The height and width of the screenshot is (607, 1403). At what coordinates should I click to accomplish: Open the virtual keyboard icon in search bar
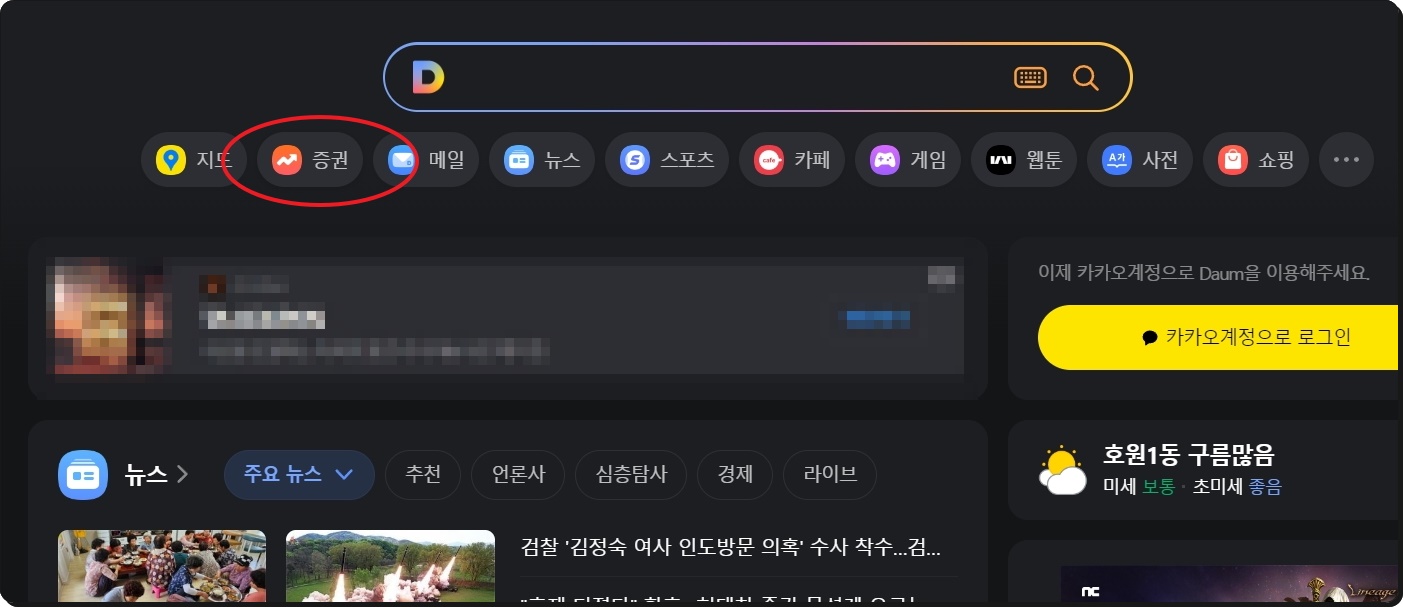click(x=1030, y=77)
